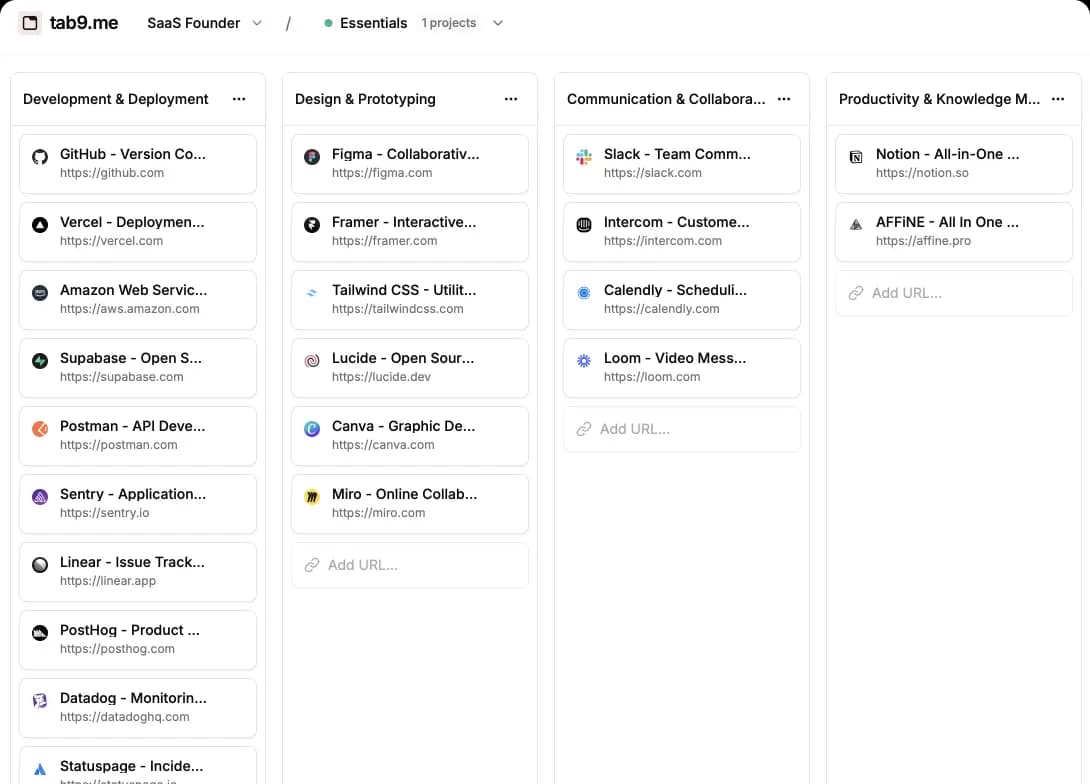Click the Notion favicon icon
This screenshot has height=784, width=1090.
[856, 156]
